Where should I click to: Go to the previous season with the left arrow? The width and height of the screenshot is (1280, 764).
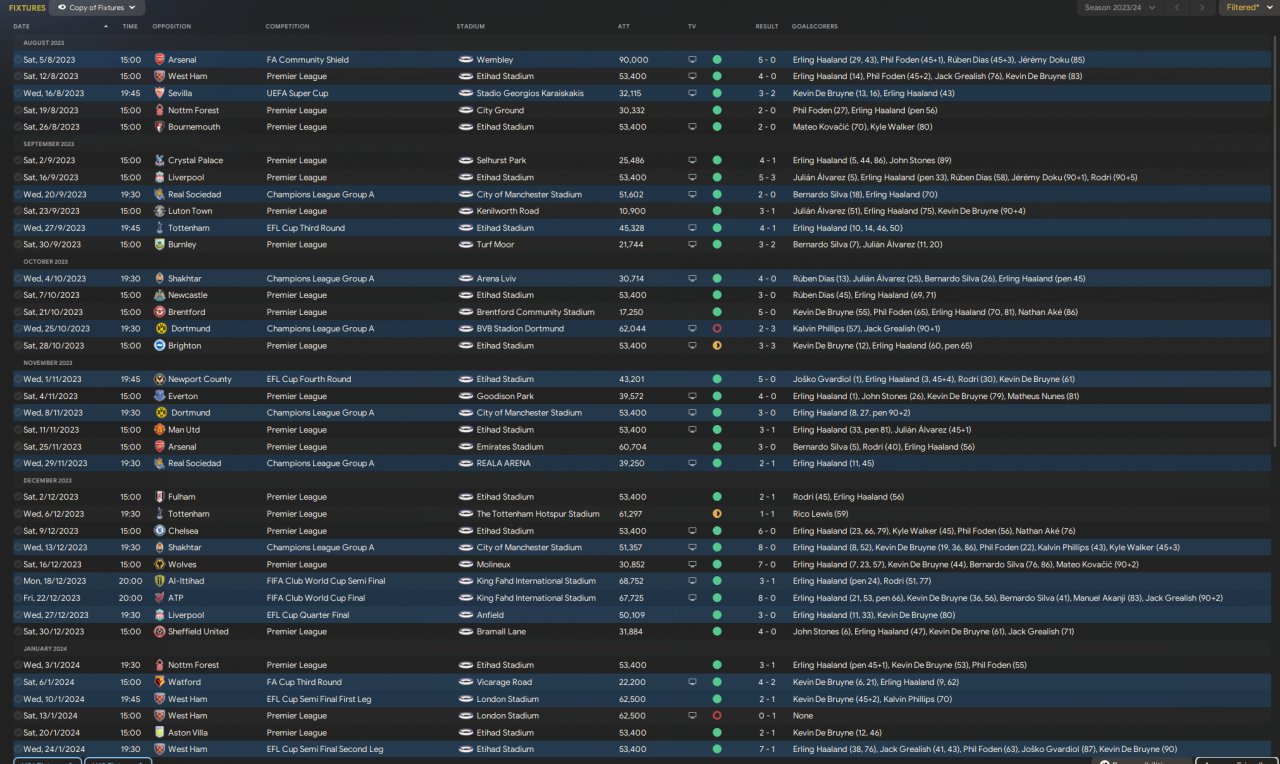pyautogui.click(x=1176, y=8)
